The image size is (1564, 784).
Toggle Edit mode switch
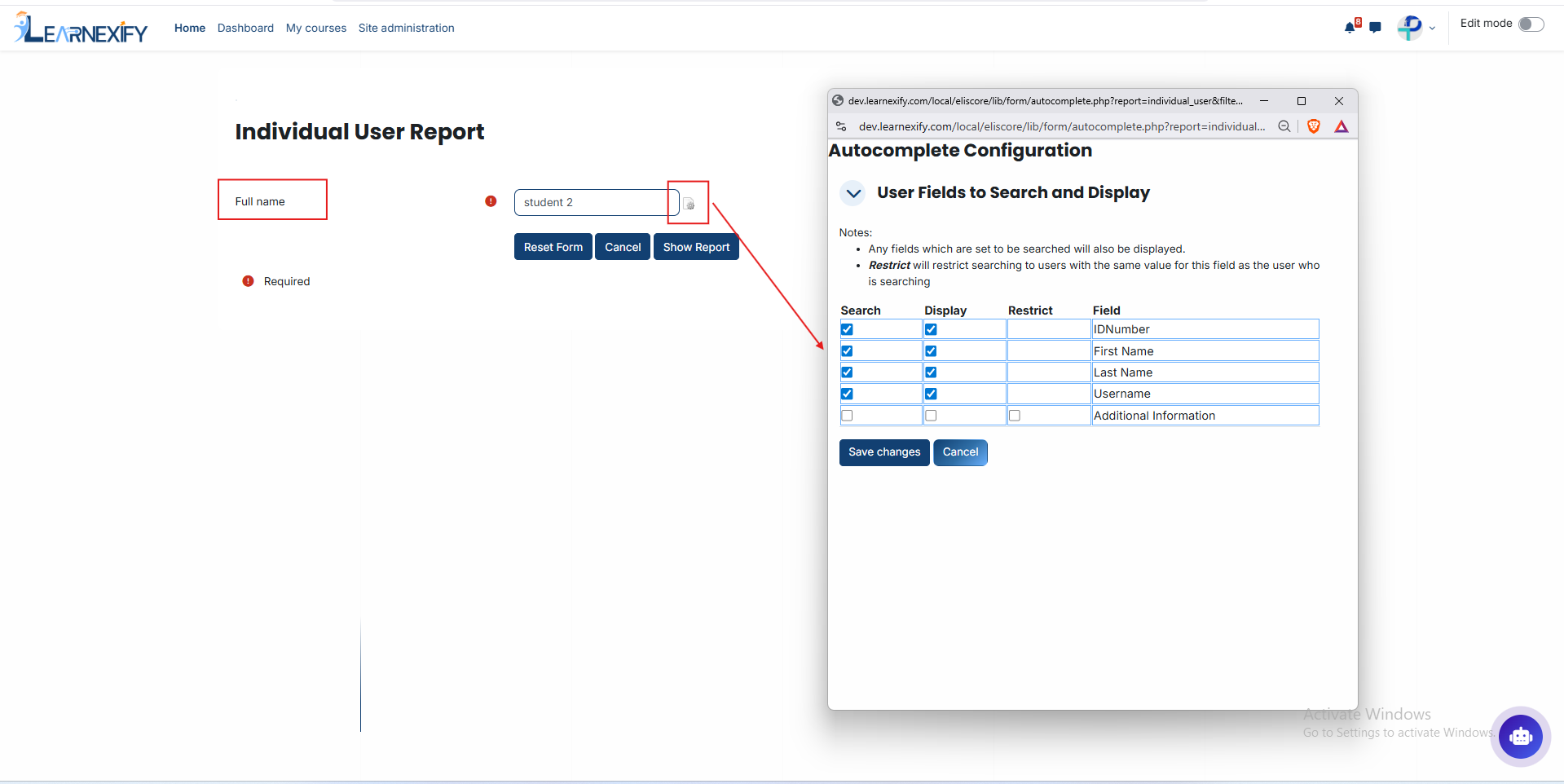(1531, 24)
